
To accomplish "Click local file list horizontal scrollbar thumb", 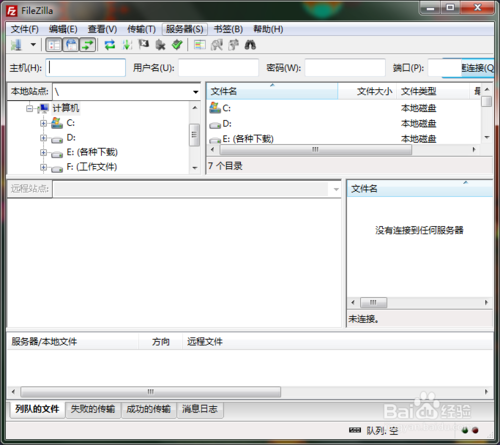I will click(315, 150).
